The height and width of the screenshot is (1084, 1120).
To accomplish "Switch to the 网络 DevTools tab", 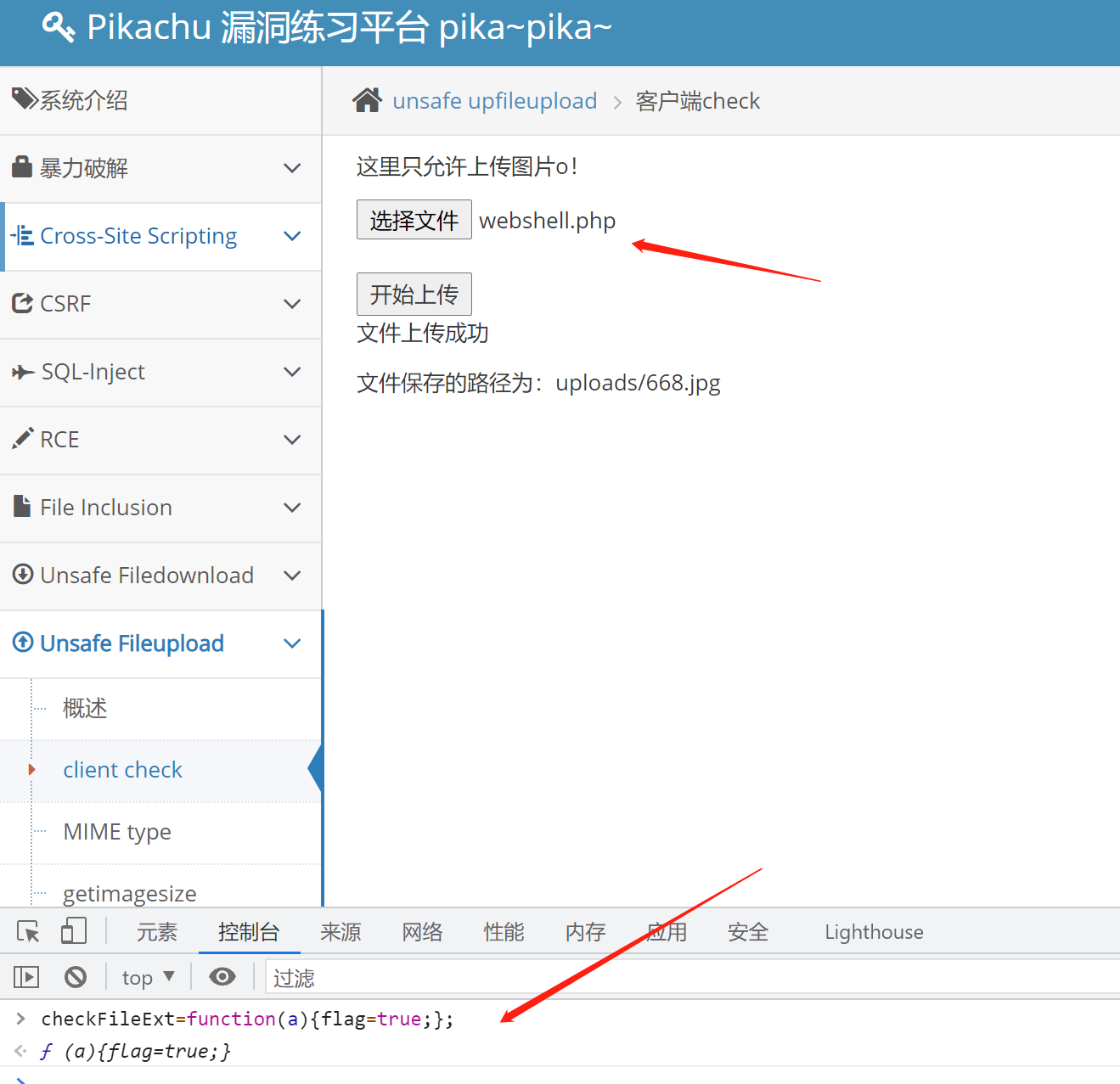I will coord(422,931).
